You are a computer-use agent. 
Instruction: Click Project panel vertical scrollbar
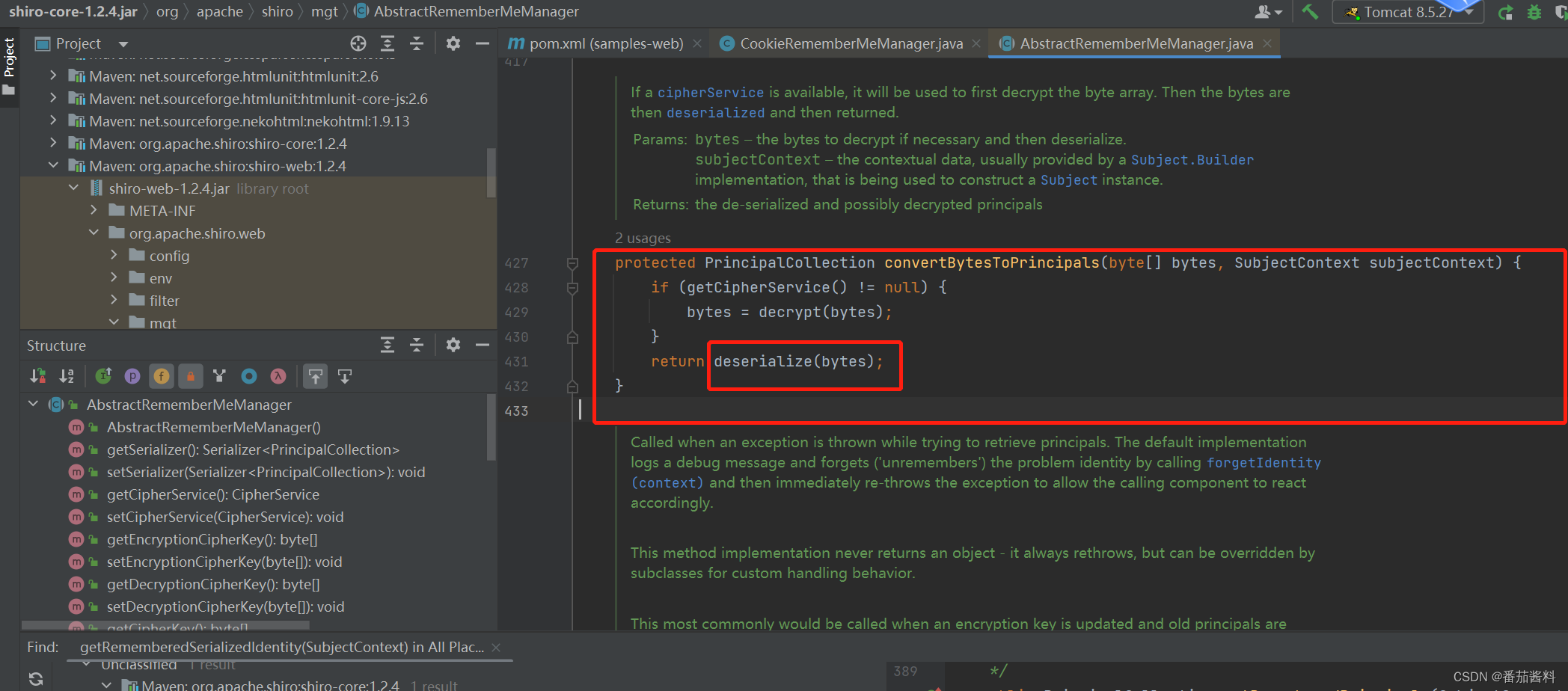pyautogui.click(x=491, y=172)
